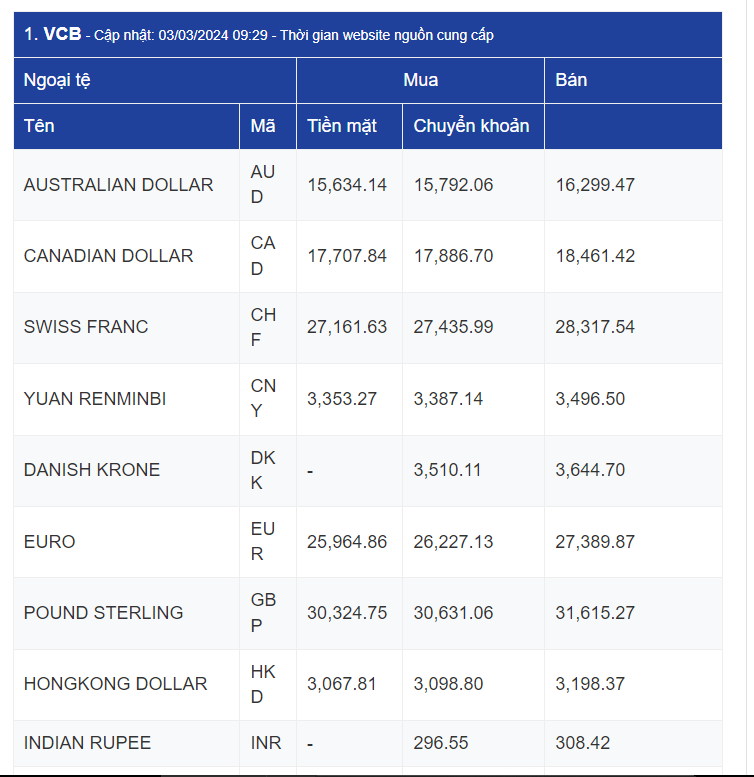
Task: Select INDIAN RUPEE transfer rate 296.55
Action: [x=441, y=743]
